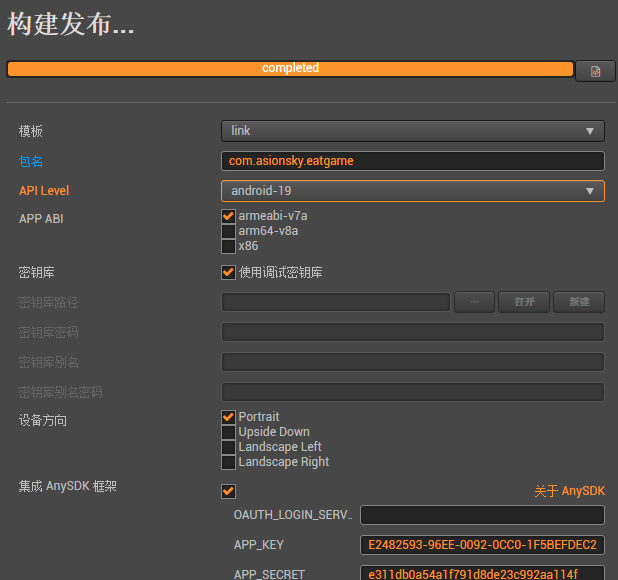Click the APP ABI label
Viewport: 618px width, 580px height.
pos(41,219)
